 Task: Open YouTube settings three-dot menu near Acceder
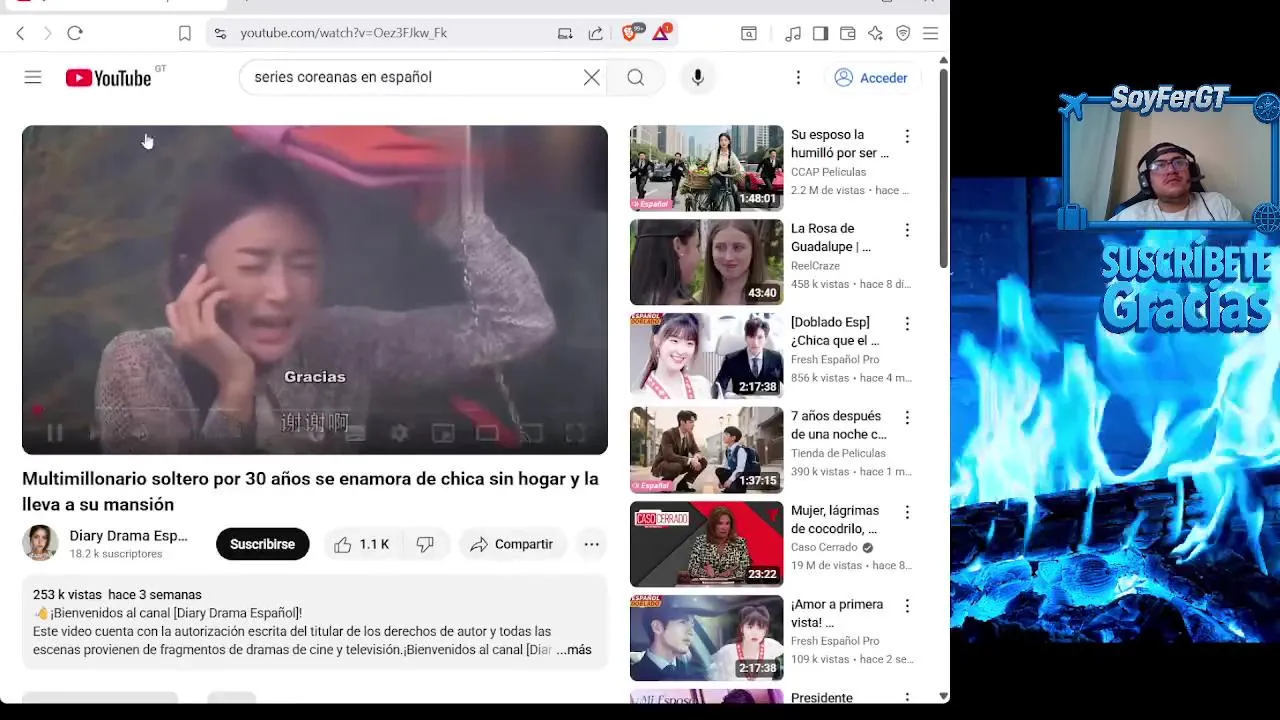798,77
